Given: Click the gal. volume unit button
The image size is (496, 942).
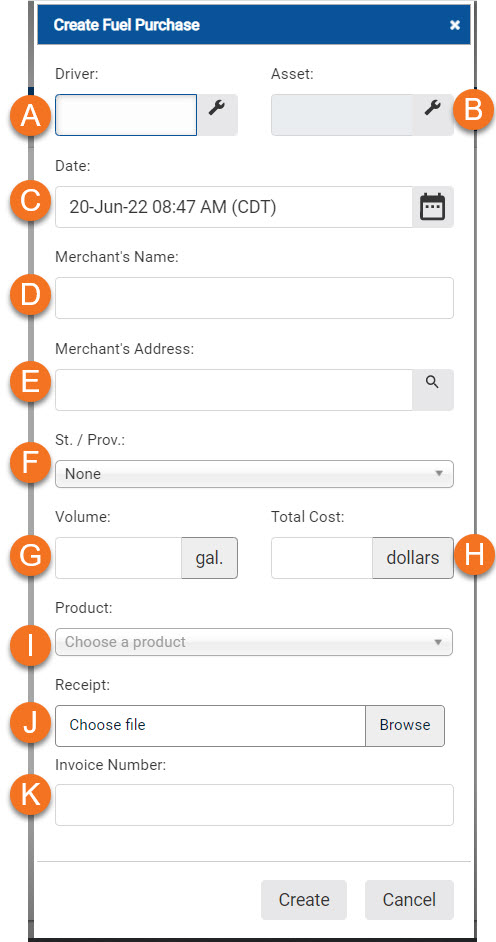Looking at the screenshot, I should point(210,558).
